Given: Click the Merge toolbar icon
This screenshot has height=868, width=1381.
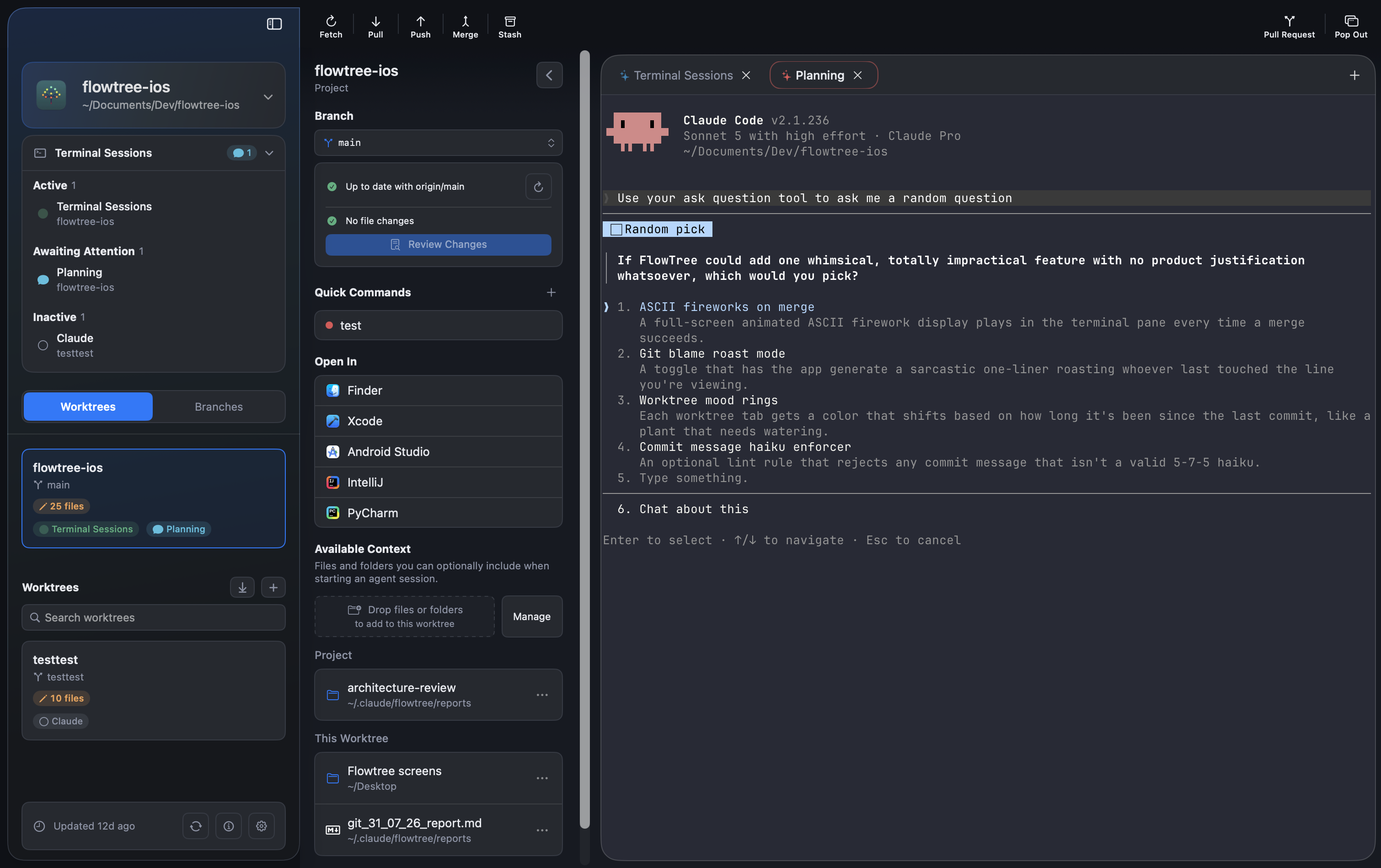Looking at the screenshot, I should [x=465, y=27].
